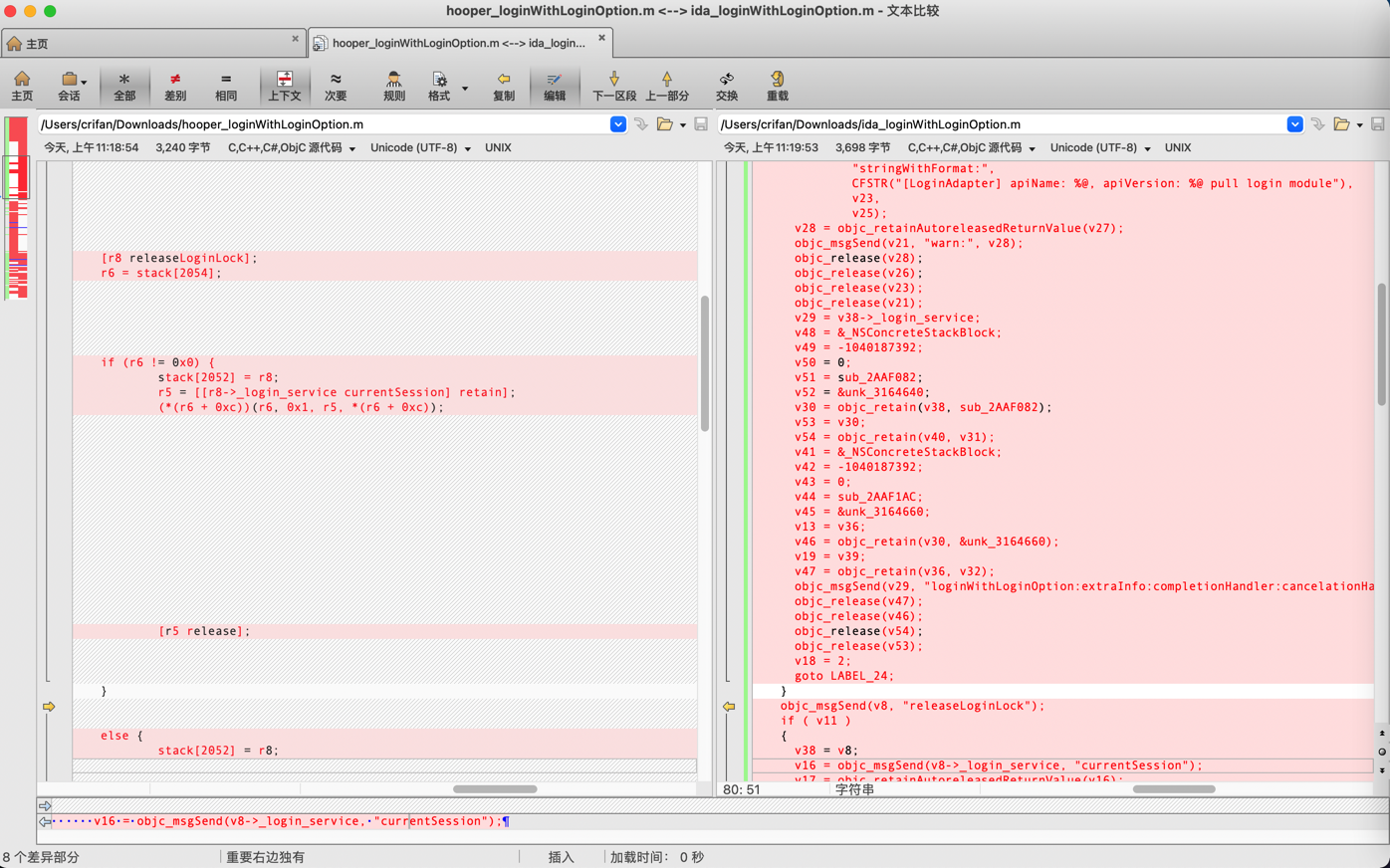This screenshot has height=868, width=1390.
Task: Click right pane go-to-path arrow icon
Action: click(x=1318, y=124)
